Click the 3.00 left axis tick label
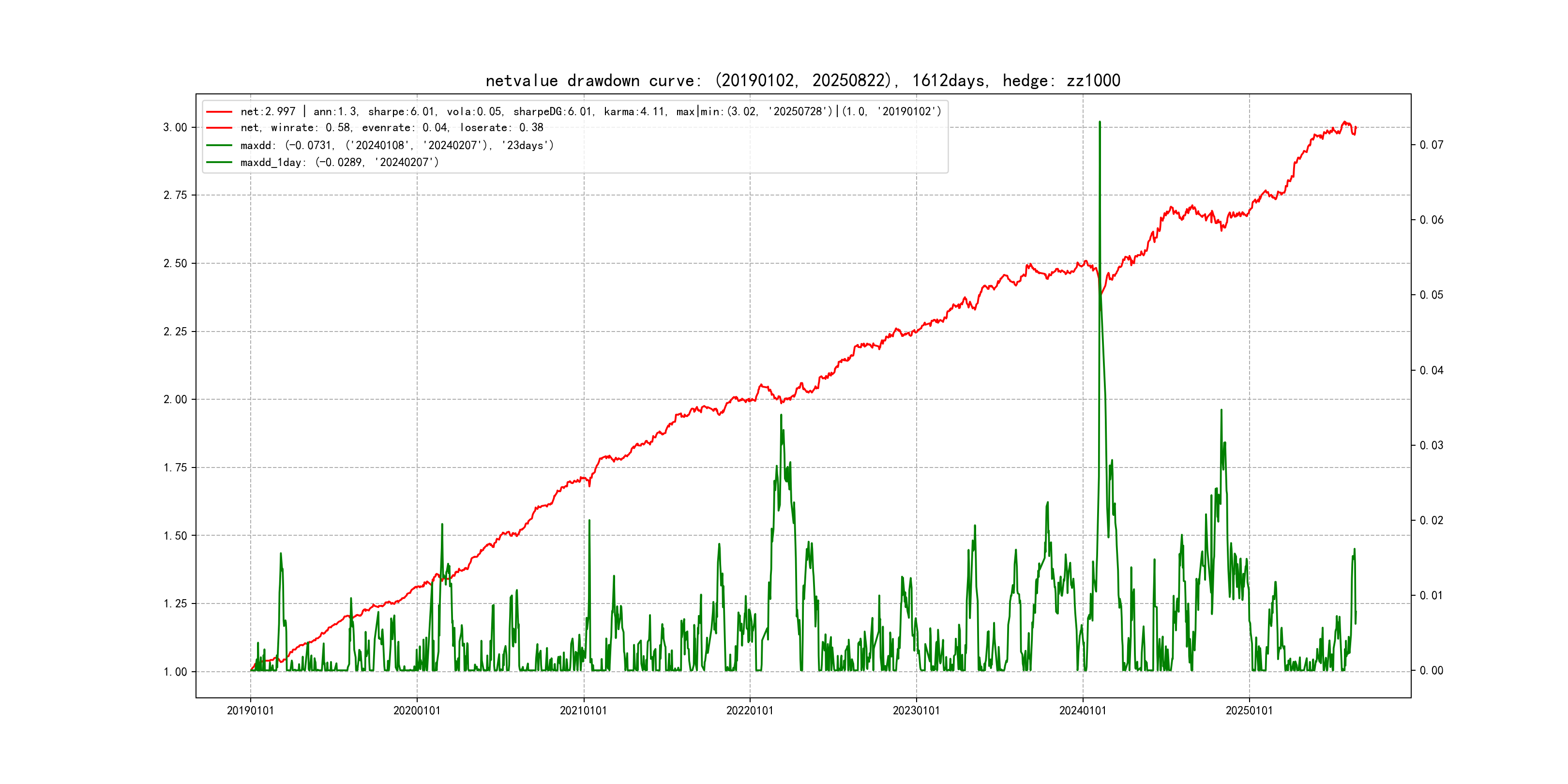Viewport: 1568px width, 784px height. click(x=175, y=128)
